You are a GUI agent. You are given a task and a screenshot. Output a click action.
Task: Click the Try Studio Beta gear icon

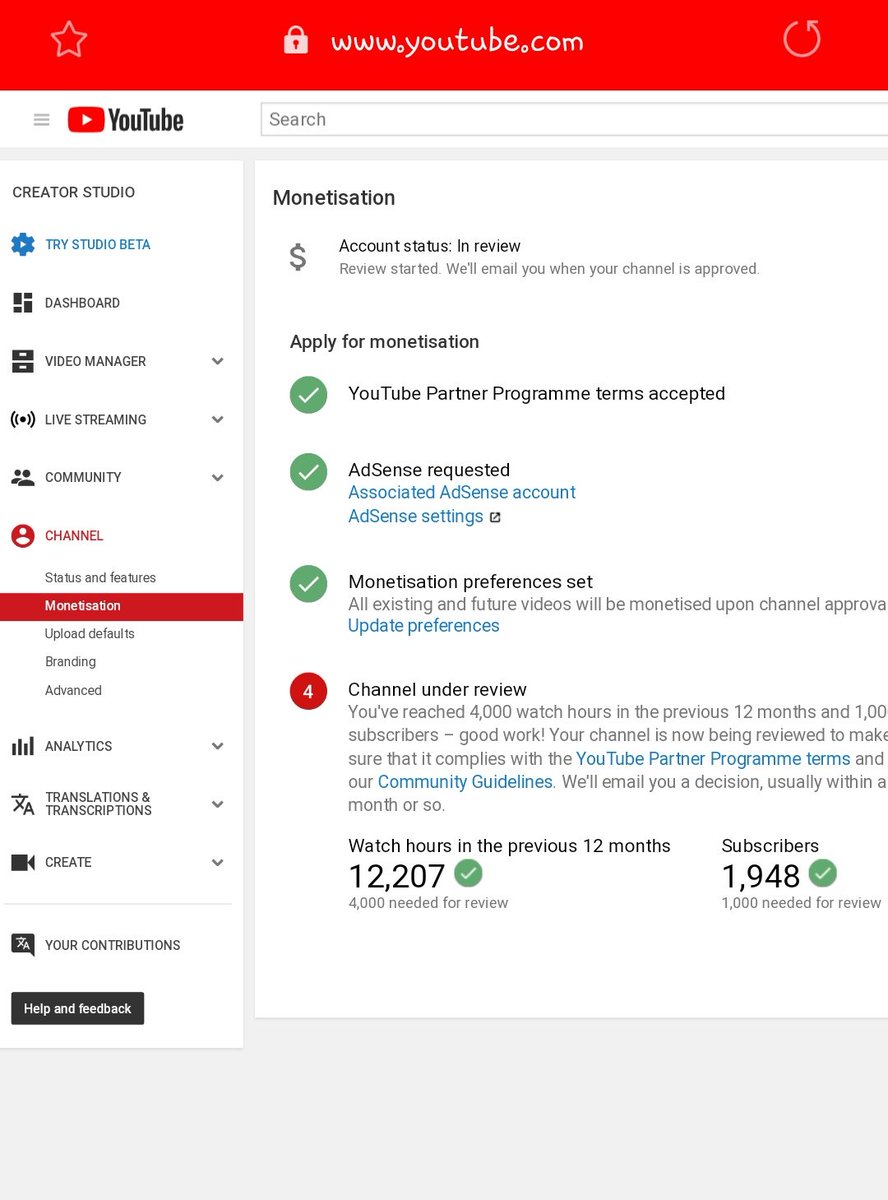(x=23, y=244)
